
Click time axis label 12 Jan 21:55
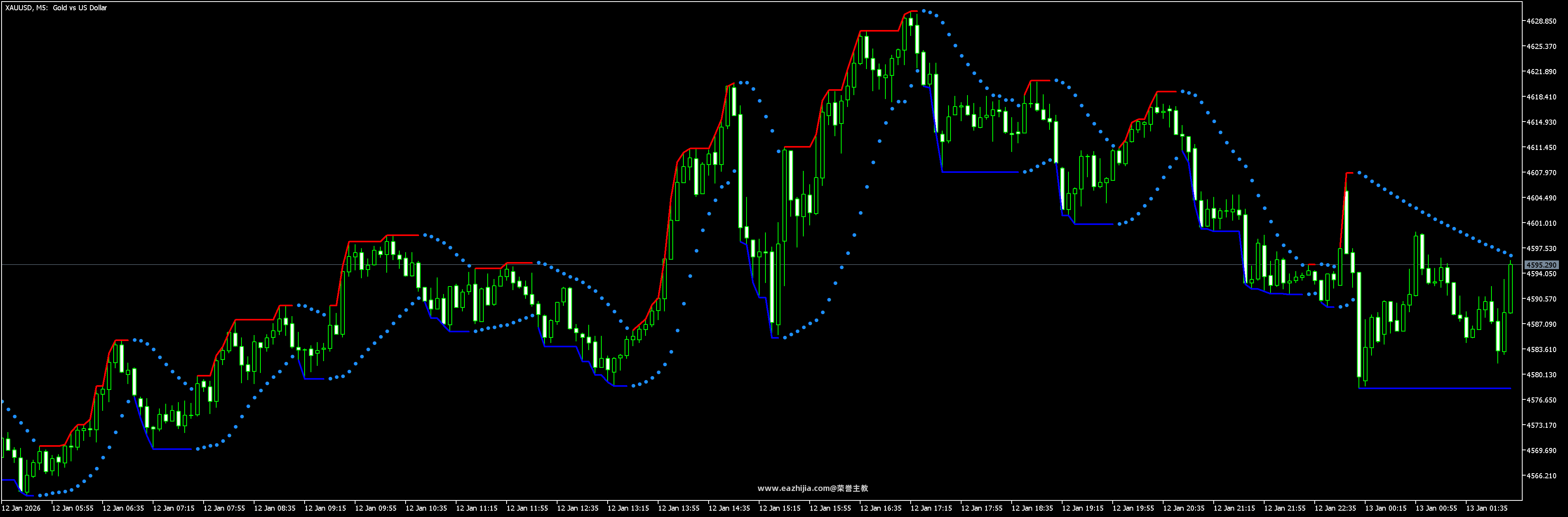(1285, 508)
